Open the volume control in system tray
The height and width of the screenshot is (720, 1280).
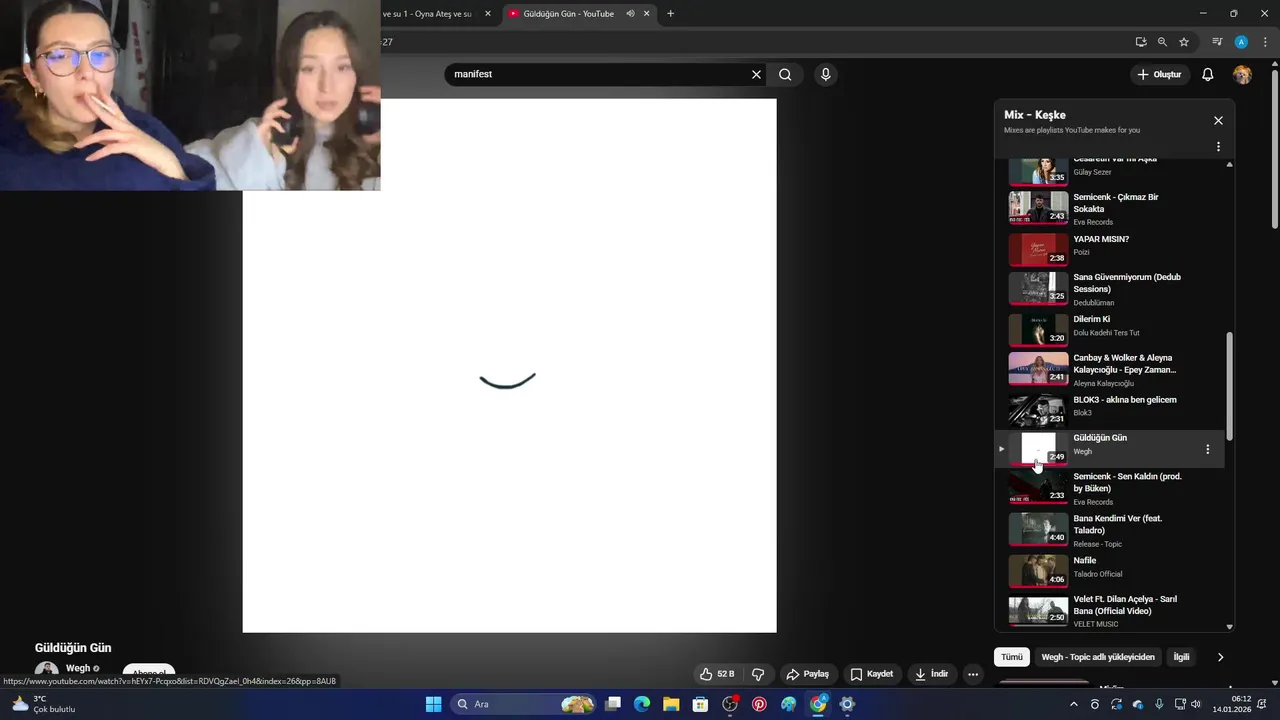[1196, 704]
